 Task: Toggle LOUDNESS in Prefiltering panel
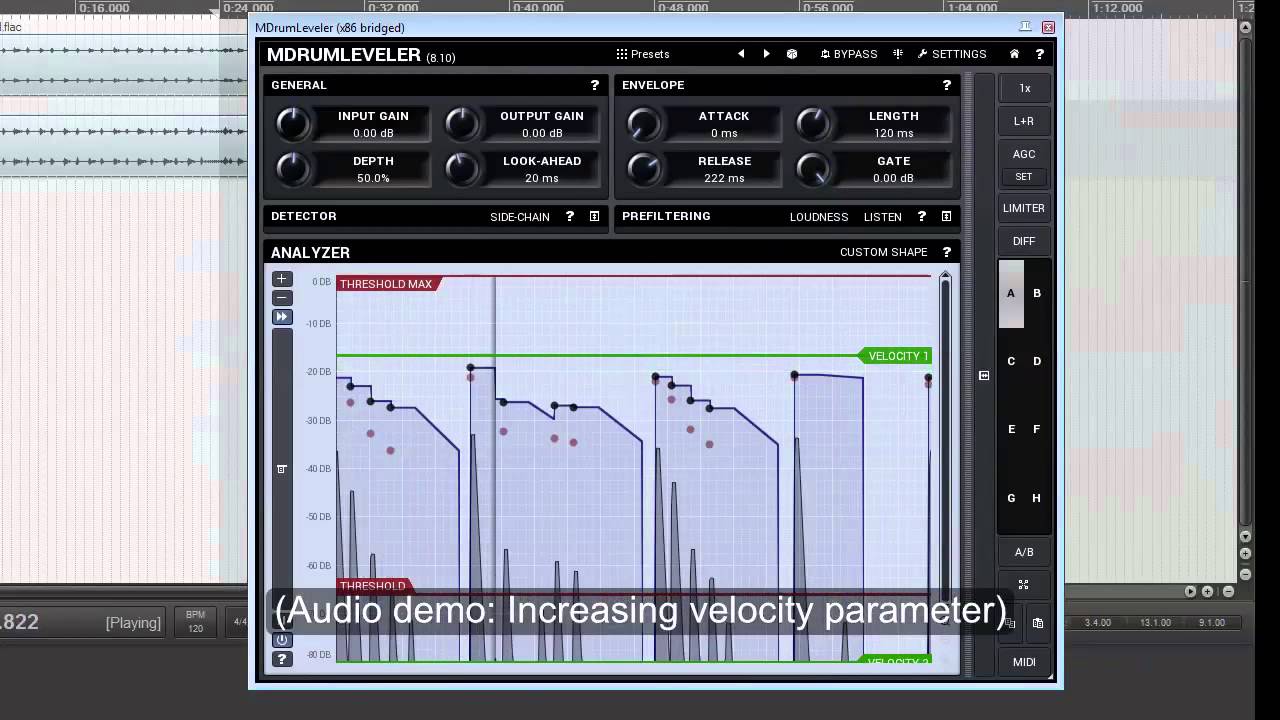pyautogui.click(x=819, y=217)
